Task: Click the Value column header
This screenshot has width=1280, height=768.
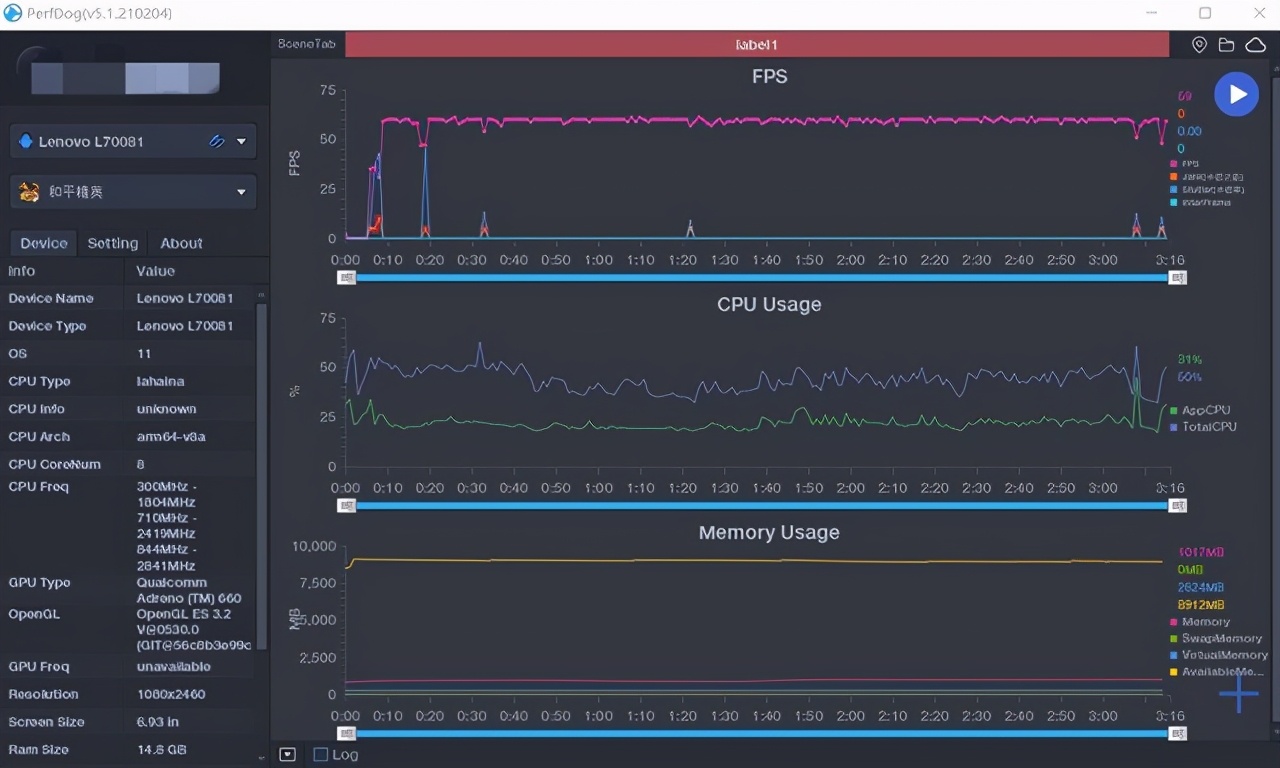Action: 155,271
